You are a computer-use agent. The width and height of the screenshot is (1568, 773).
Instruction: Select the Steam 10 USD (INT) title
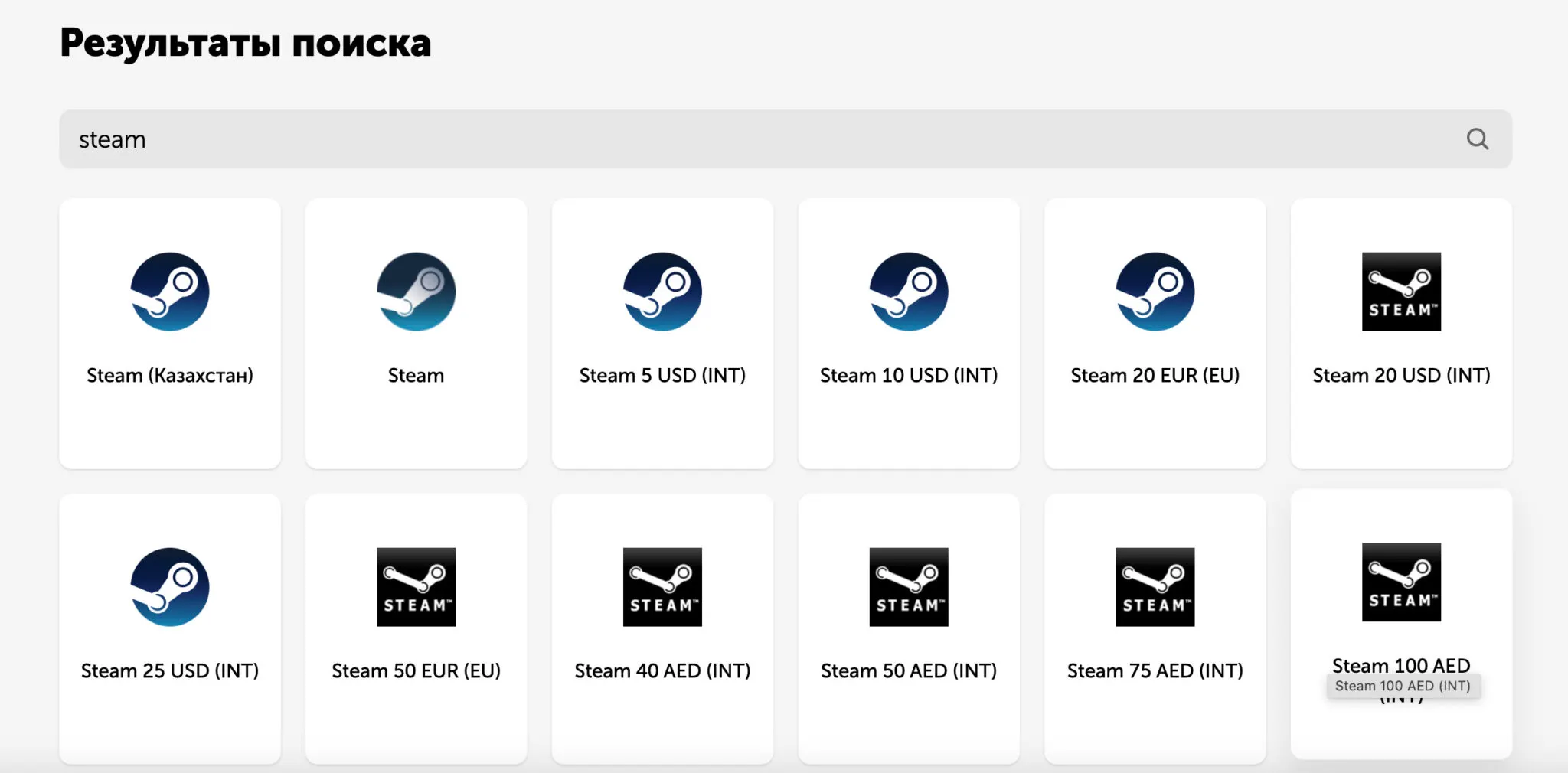[909, 375]
